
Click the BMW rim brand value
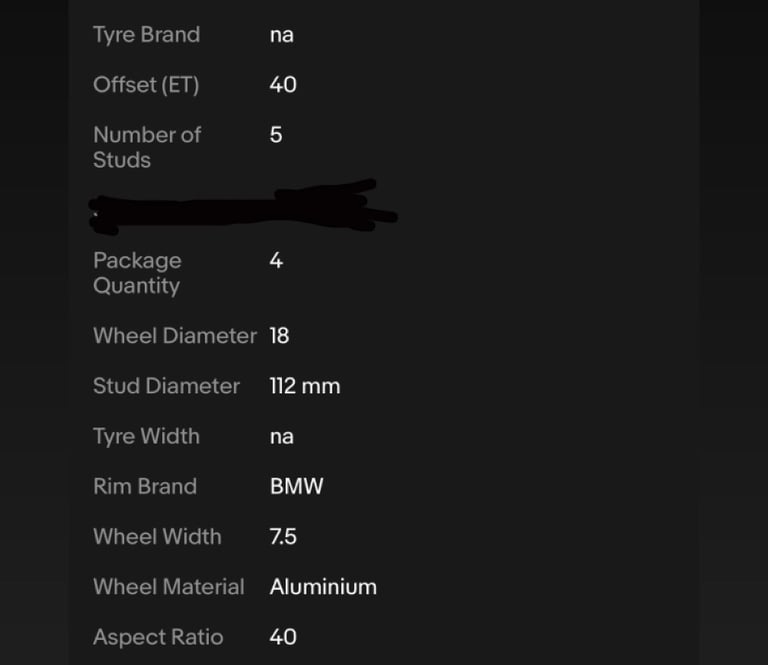pyautogui.click(x=296, y=487)
